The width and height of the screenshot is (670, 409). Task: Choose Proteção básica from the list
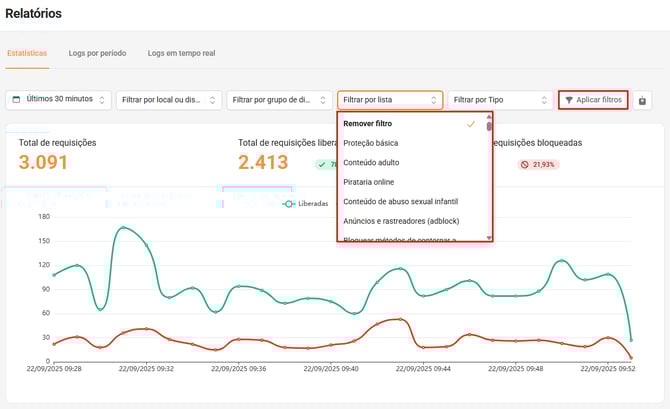pos(371,143)
